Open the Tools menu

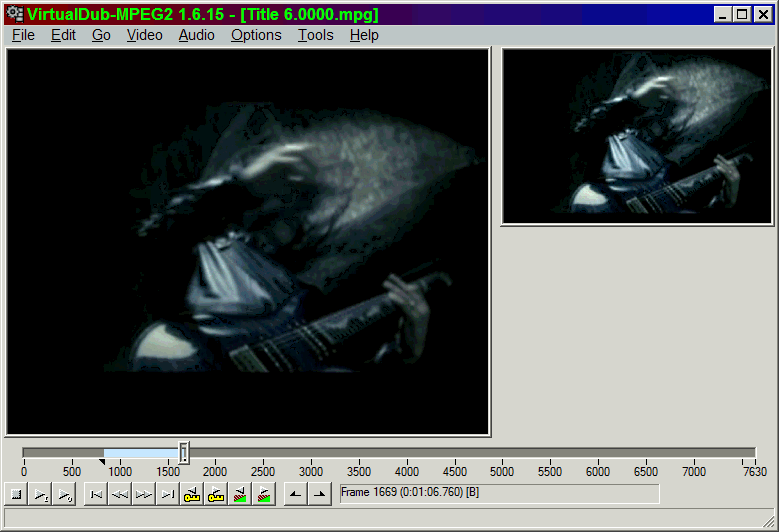tap(315, 35)
